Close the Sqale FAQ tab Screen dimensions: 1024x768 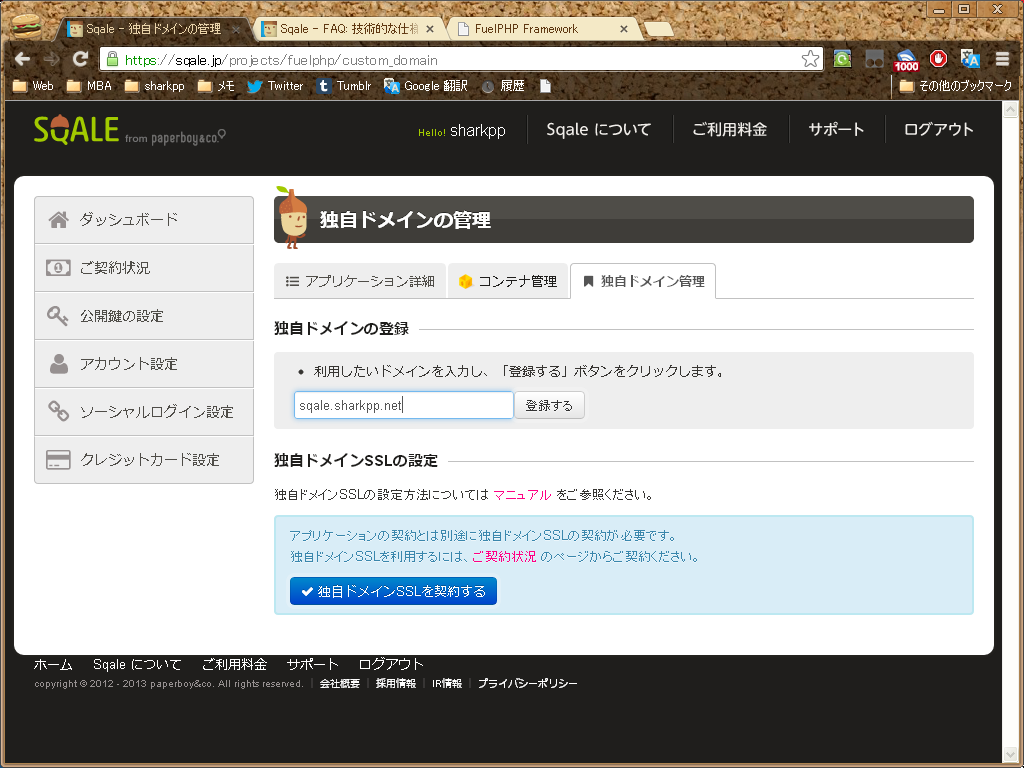coord(430,29)
